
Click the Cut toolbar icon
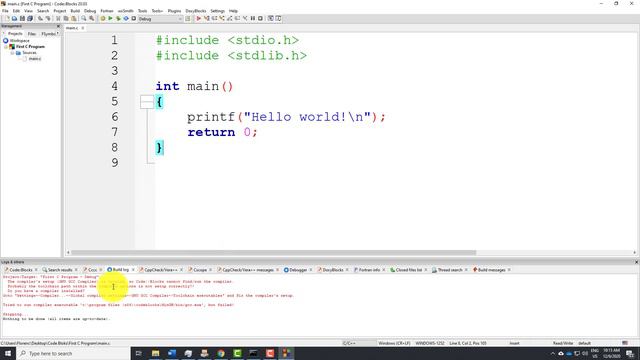point(58,18)
